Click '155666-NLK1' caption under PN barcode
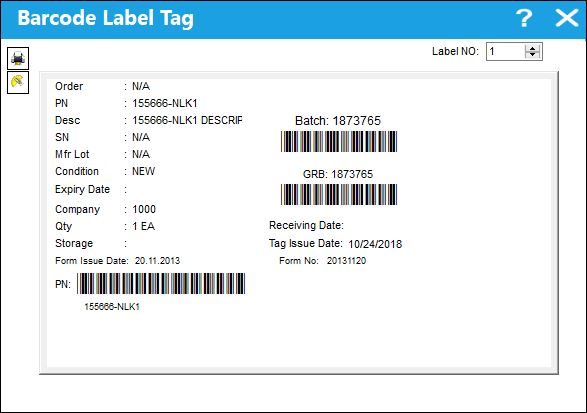Viewport: 587px width, 413px height. pyautogui.click(x=112, y=307)
